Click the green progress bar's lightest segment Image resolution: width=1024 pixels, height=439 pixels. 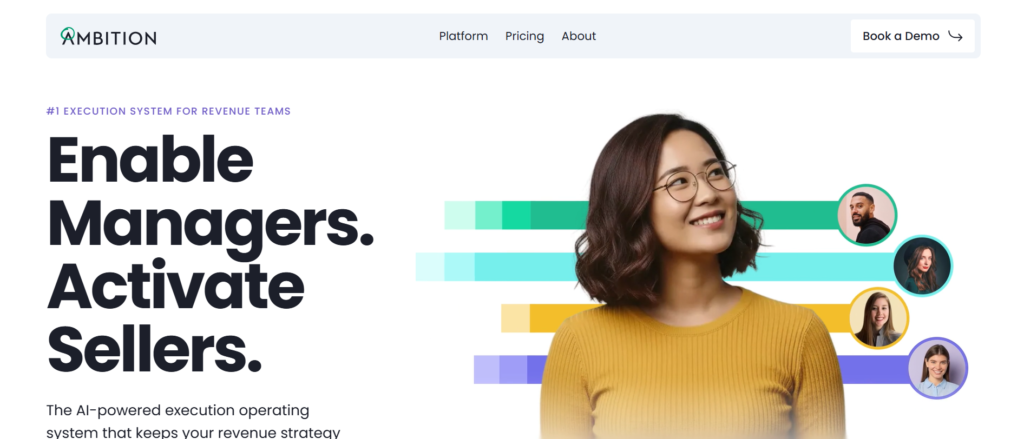tap(460, 215)
